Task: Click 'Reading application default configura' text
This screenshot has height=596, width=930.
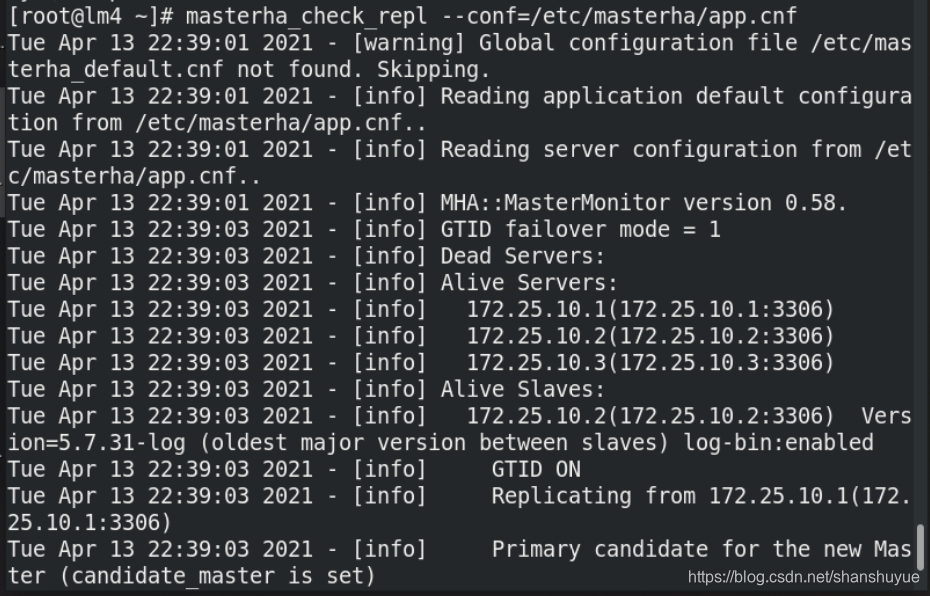Action: 676,96
